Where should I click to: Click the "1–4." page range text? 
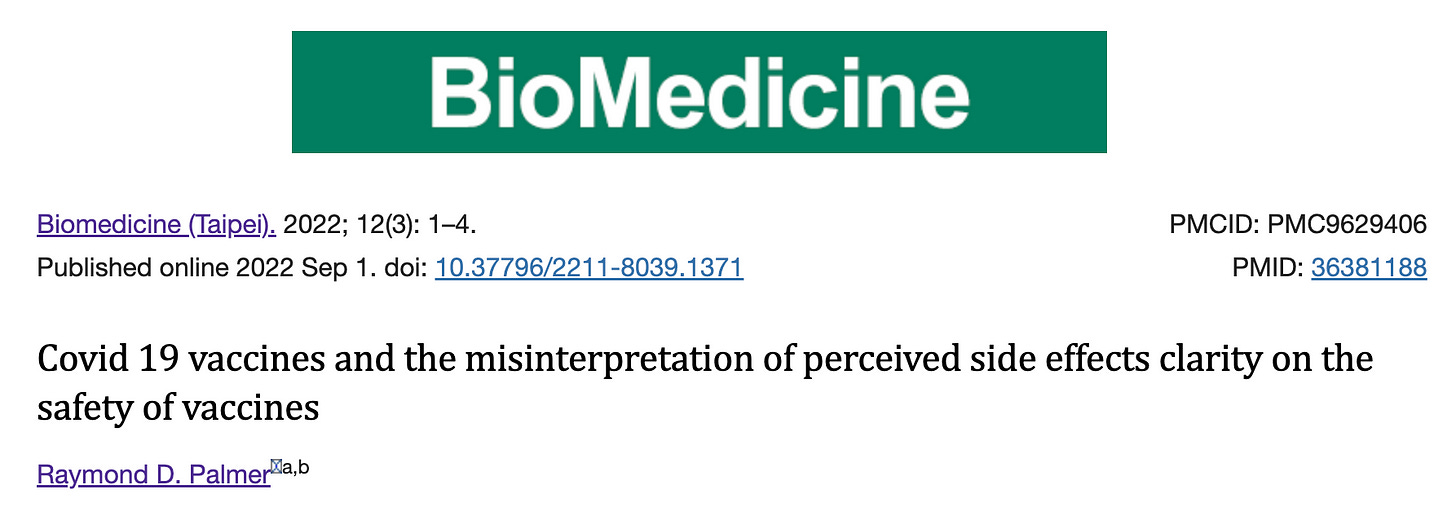pos(448,224)
